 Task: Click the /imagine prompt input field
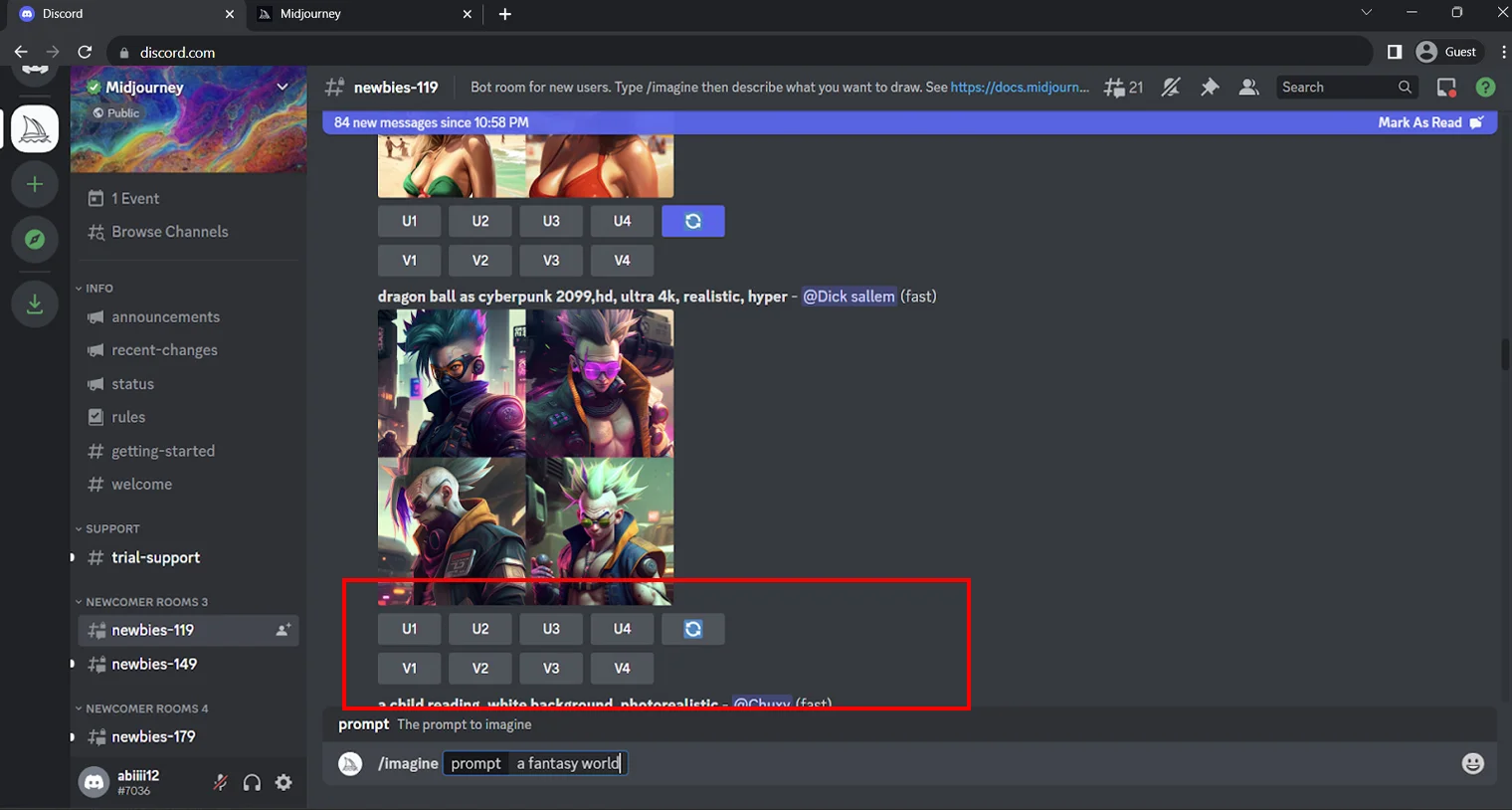tap(567, 763)
